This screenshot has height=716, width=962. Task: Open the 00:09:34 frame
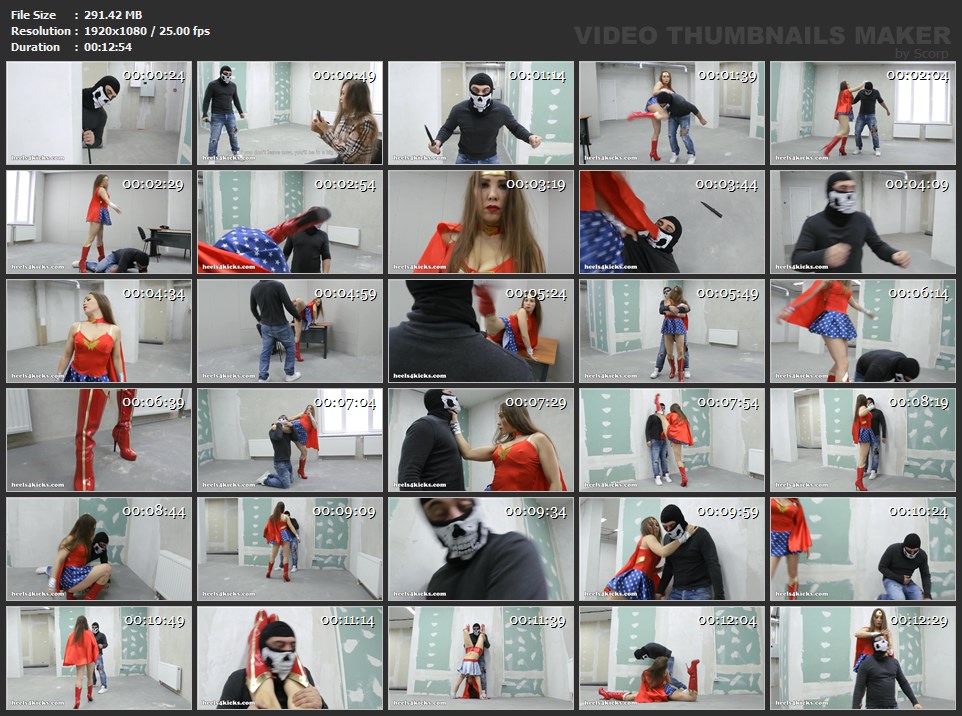tap(481, 549)
